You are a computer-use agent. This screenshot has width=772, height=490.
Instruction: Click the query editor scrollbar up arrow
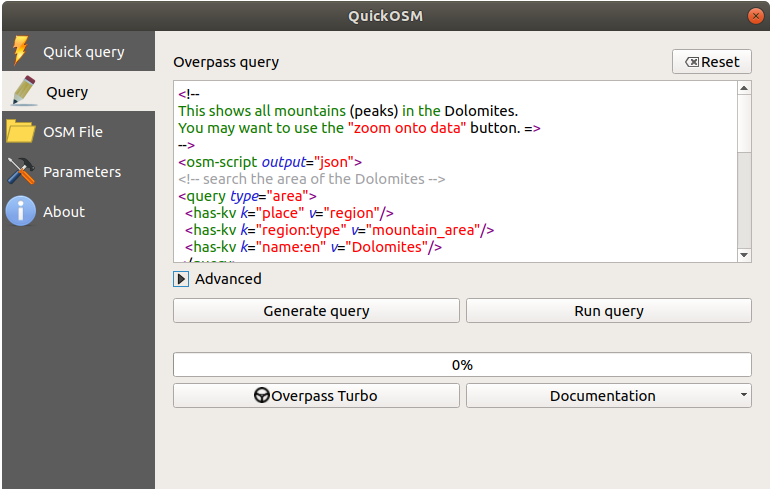coord(743,88)
